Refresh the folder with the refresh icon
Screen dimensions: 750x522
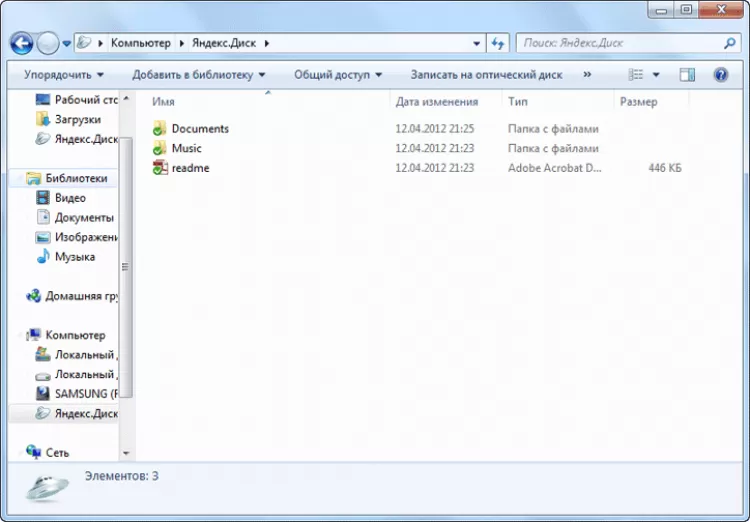tap(498, 44)
